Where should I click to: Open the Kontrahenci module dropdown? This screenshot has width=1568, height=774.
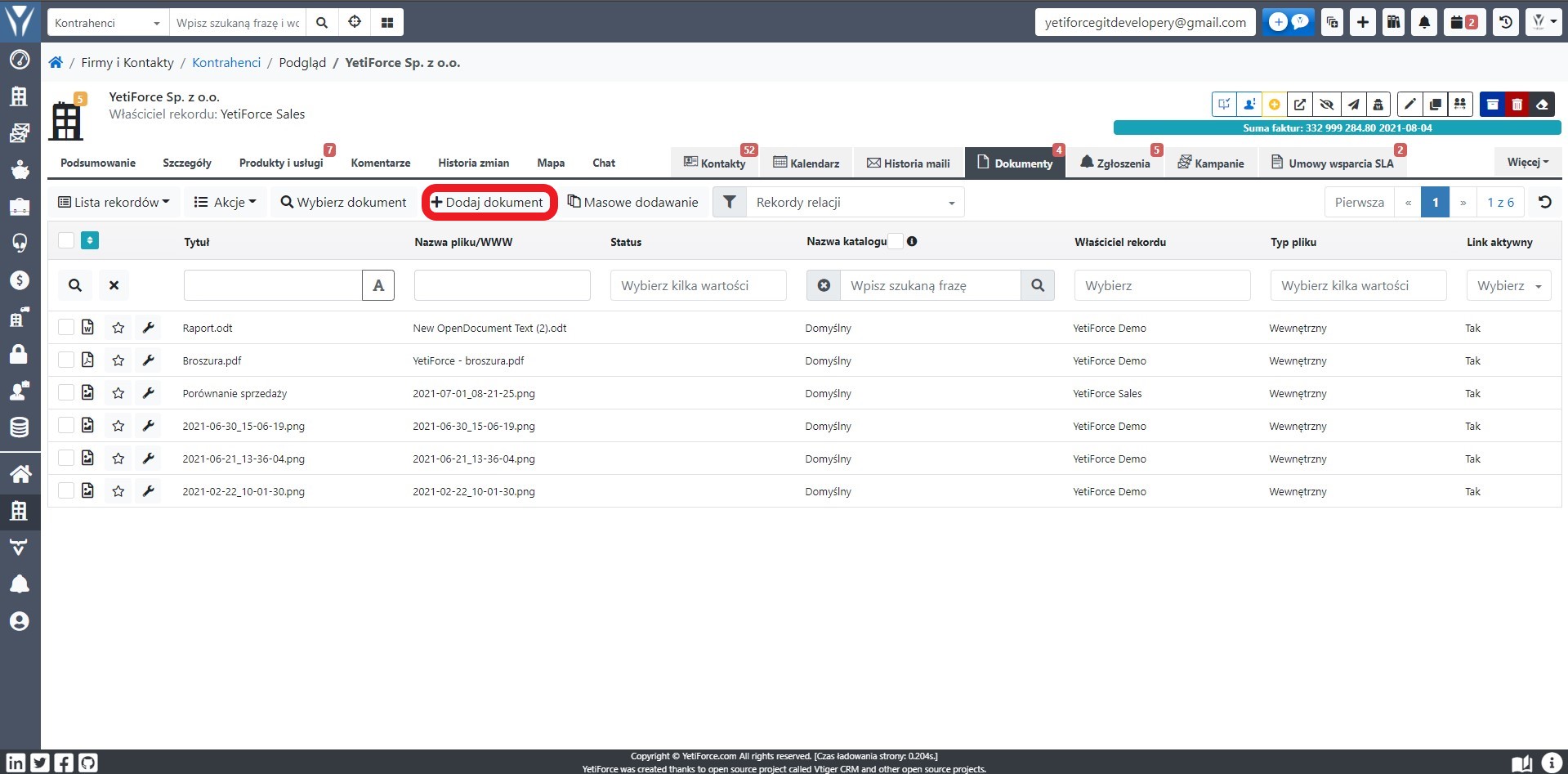coord(108,23)
